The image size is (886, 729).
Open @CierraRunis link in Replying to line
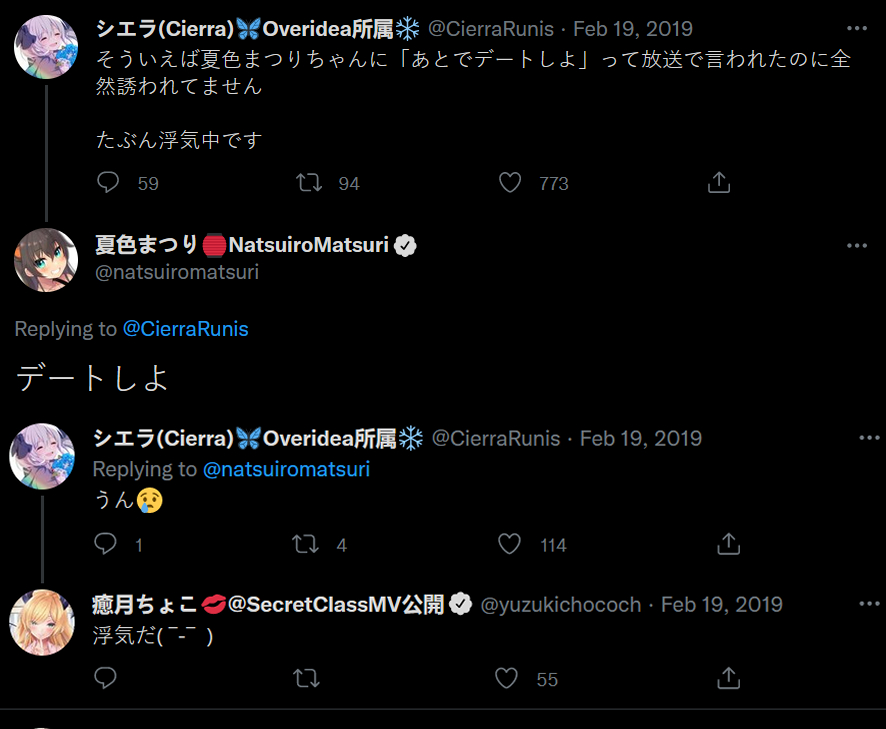185,329
